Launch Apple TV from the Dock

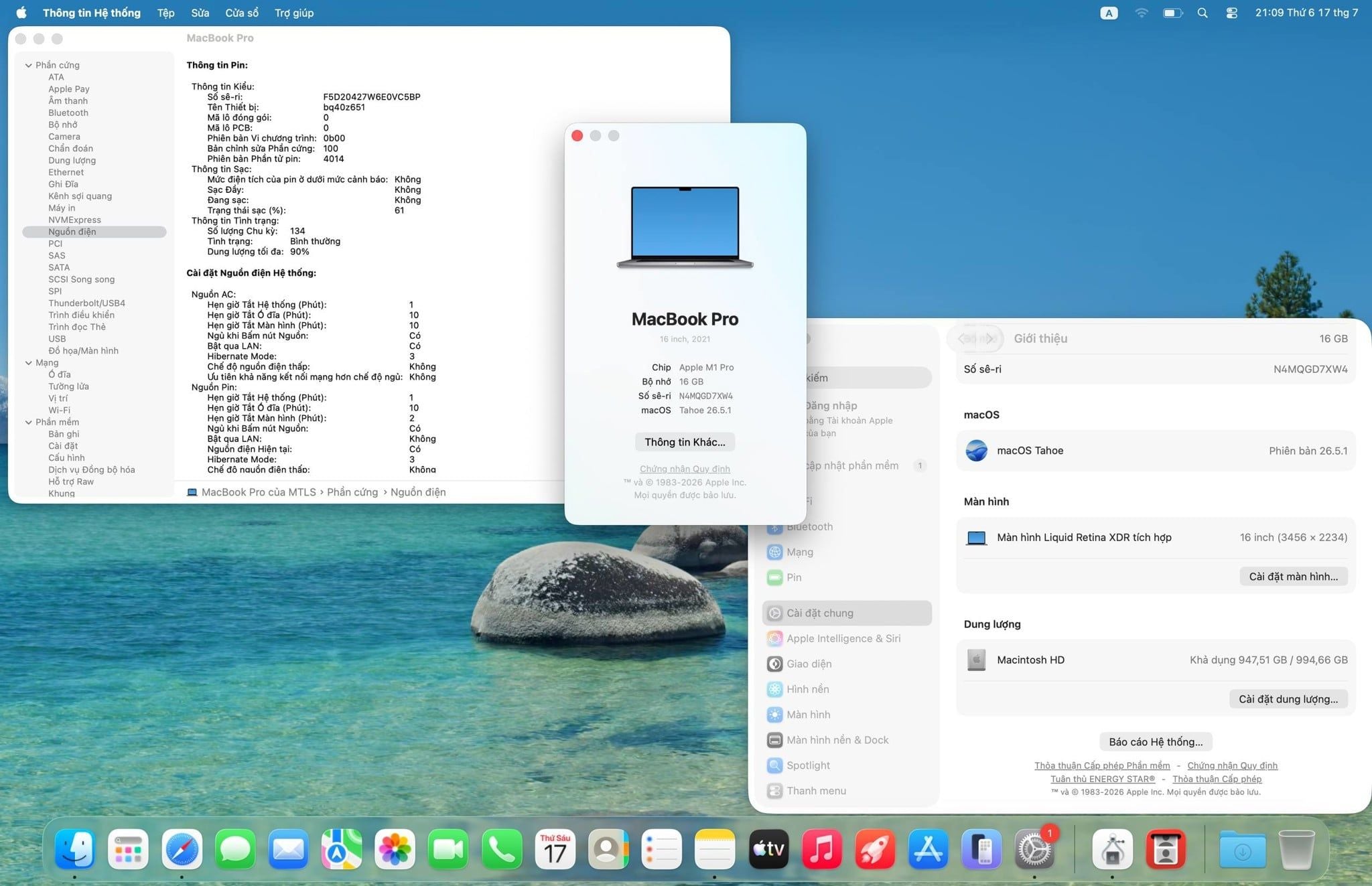(x=768, y=849)
